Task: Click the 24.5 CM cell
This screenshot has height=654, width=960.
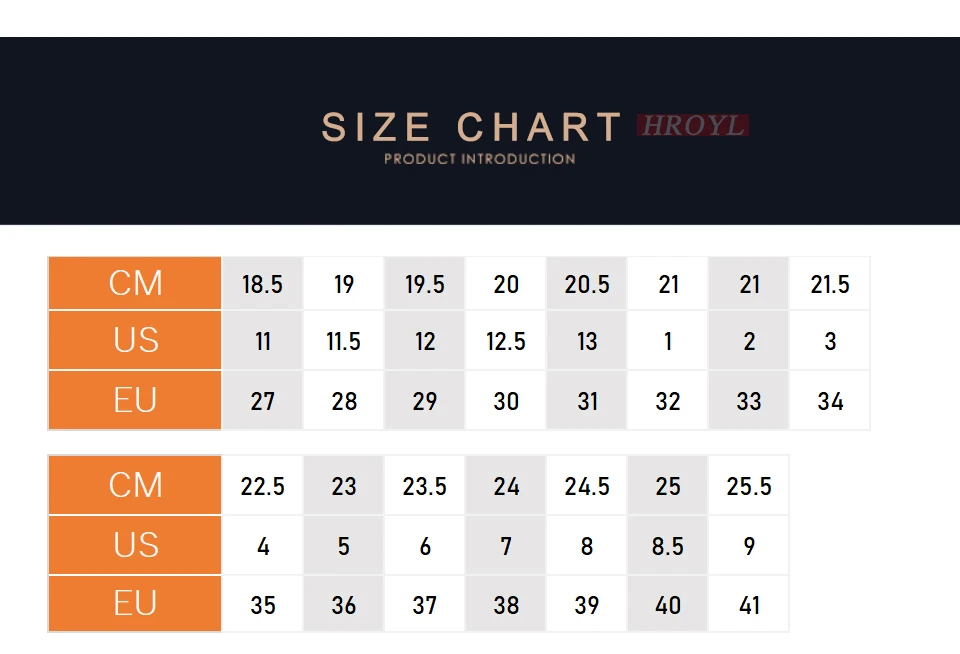Action: pyautogui.click(x=587, y=486)
